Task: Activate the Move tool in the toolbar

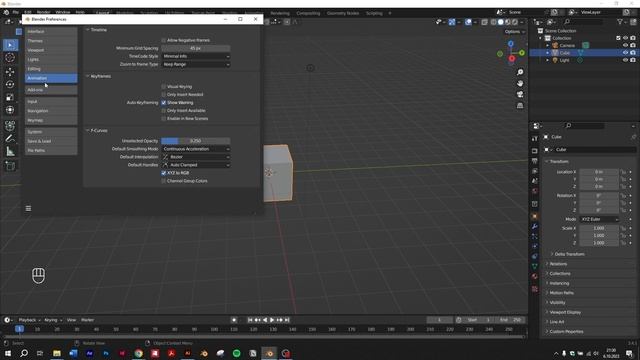Action: click(x=10, y=72)
